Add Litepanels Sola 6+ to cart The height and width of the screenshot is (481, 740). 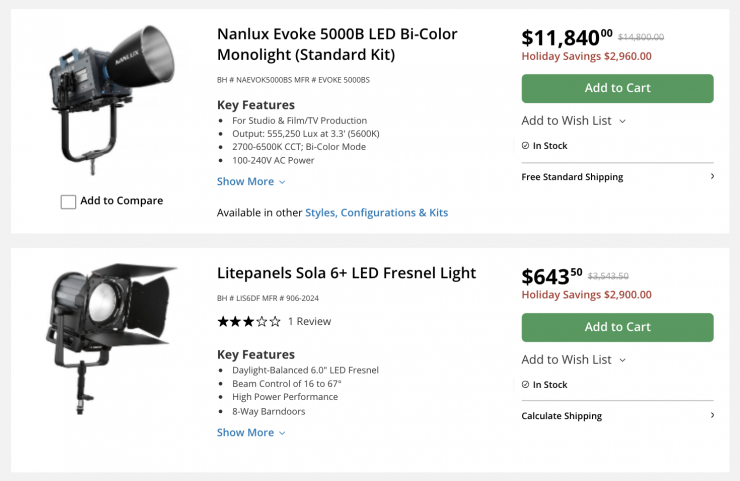click(617, 327)
